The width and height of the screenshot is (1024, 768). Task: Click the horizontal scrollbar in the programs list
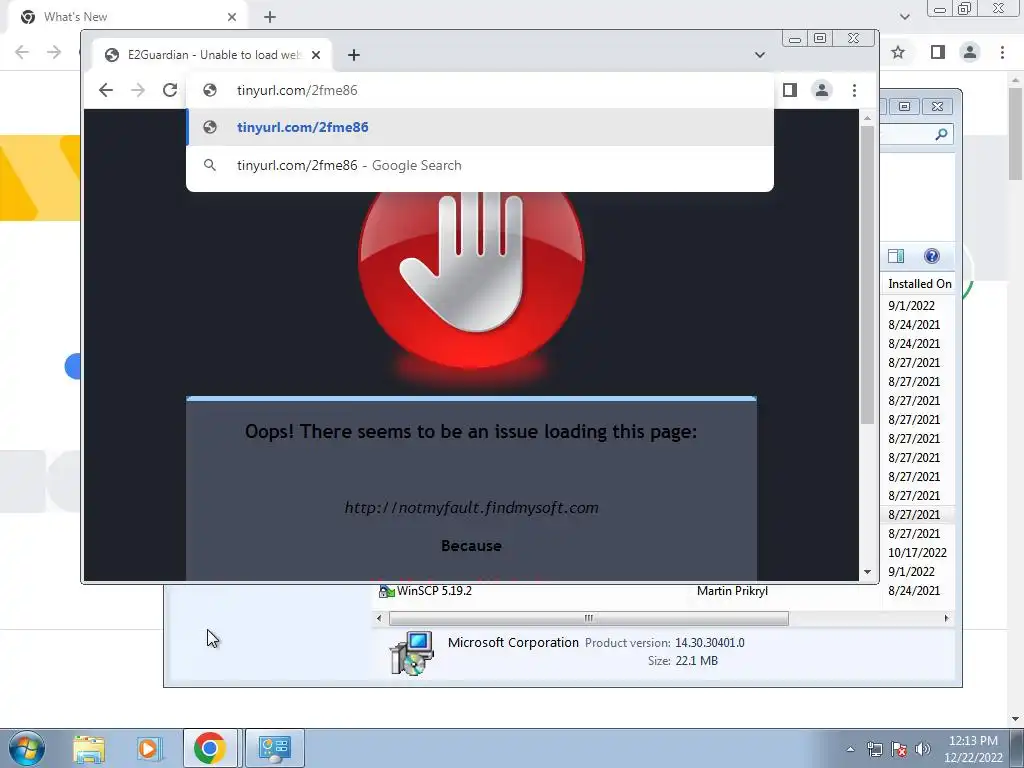pos(588,618)
